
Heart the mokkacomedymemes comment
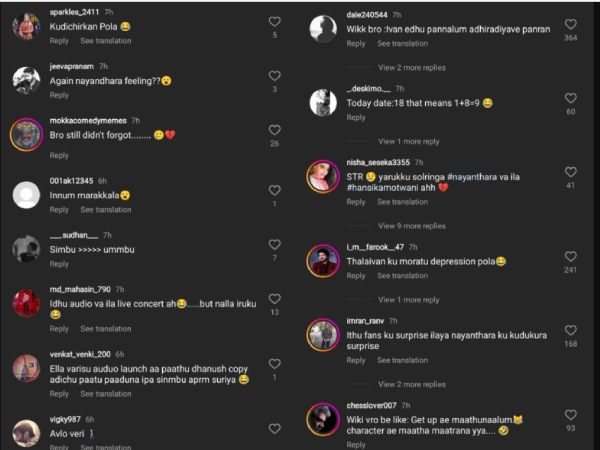[274, 129]
